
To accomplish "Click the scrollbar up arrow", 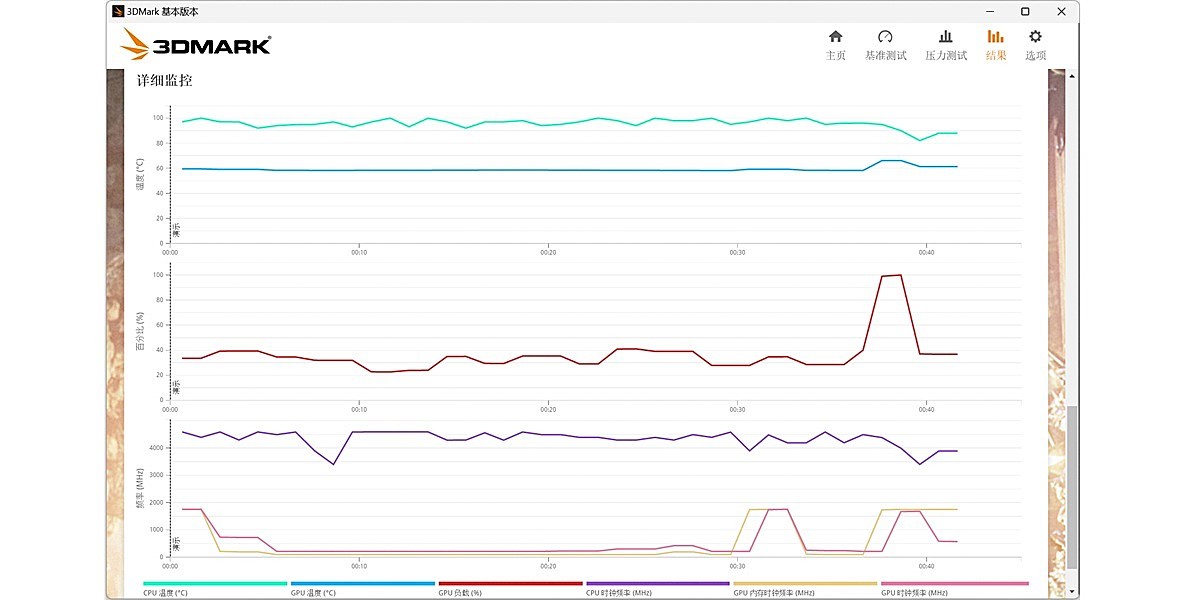I will 1073,75.
